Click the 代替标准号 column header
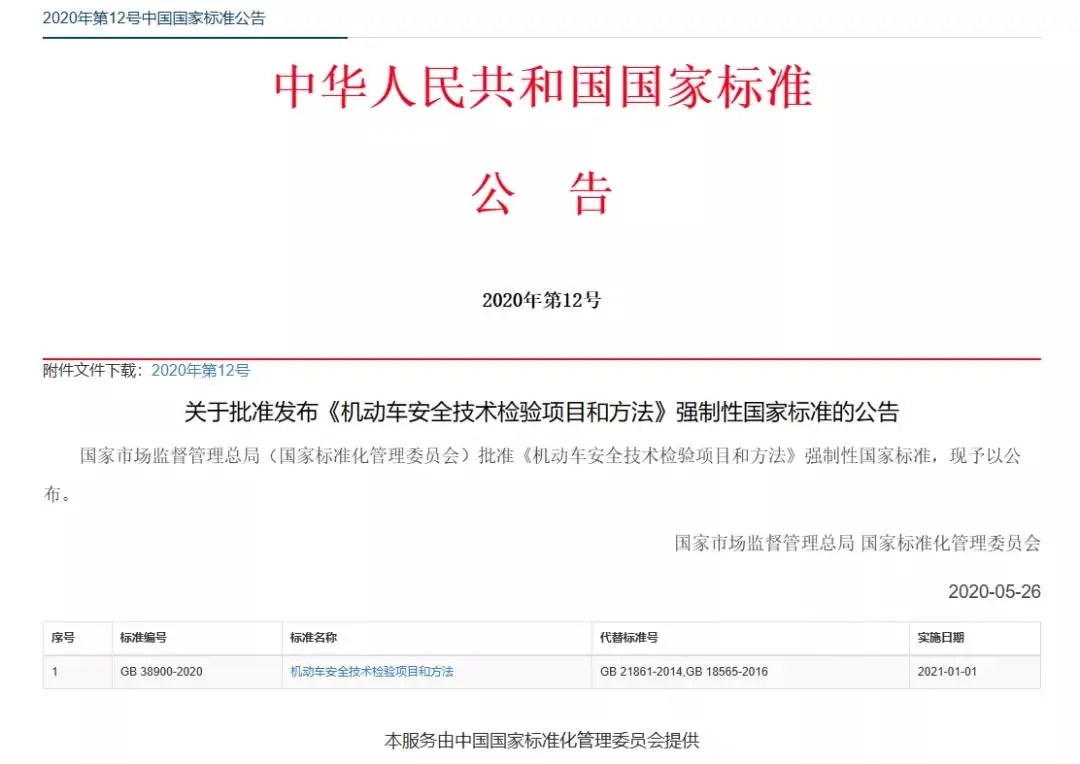 (x=628, y=637)
